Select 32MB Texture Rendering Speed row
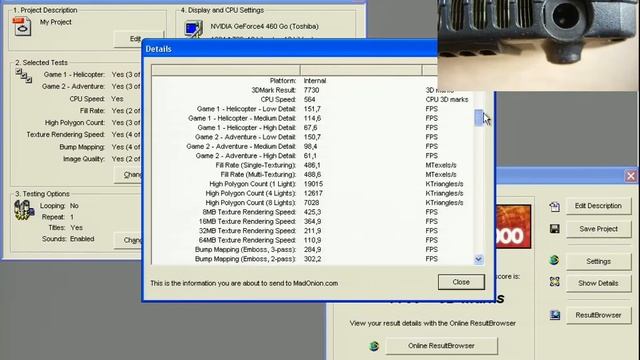The height and width of the screenshot is (360, 640). 312,231
